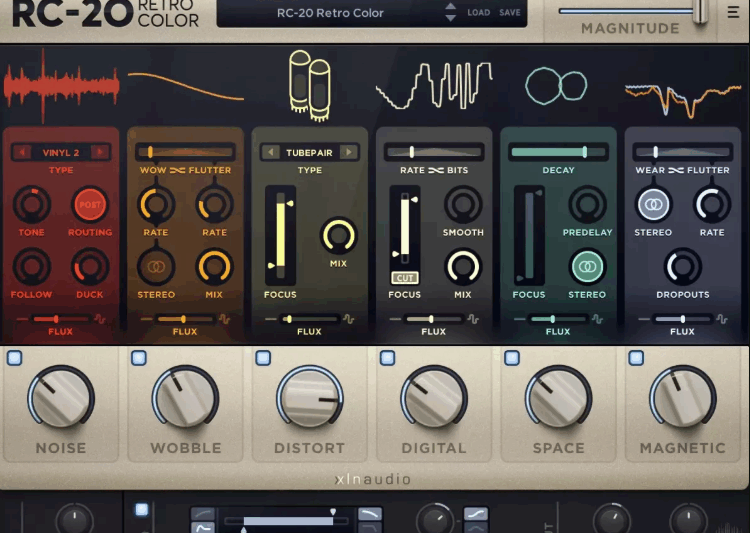Click the Noise Follow knob
The height and width of the screenshot is (533, 750).
coord(32,267)
